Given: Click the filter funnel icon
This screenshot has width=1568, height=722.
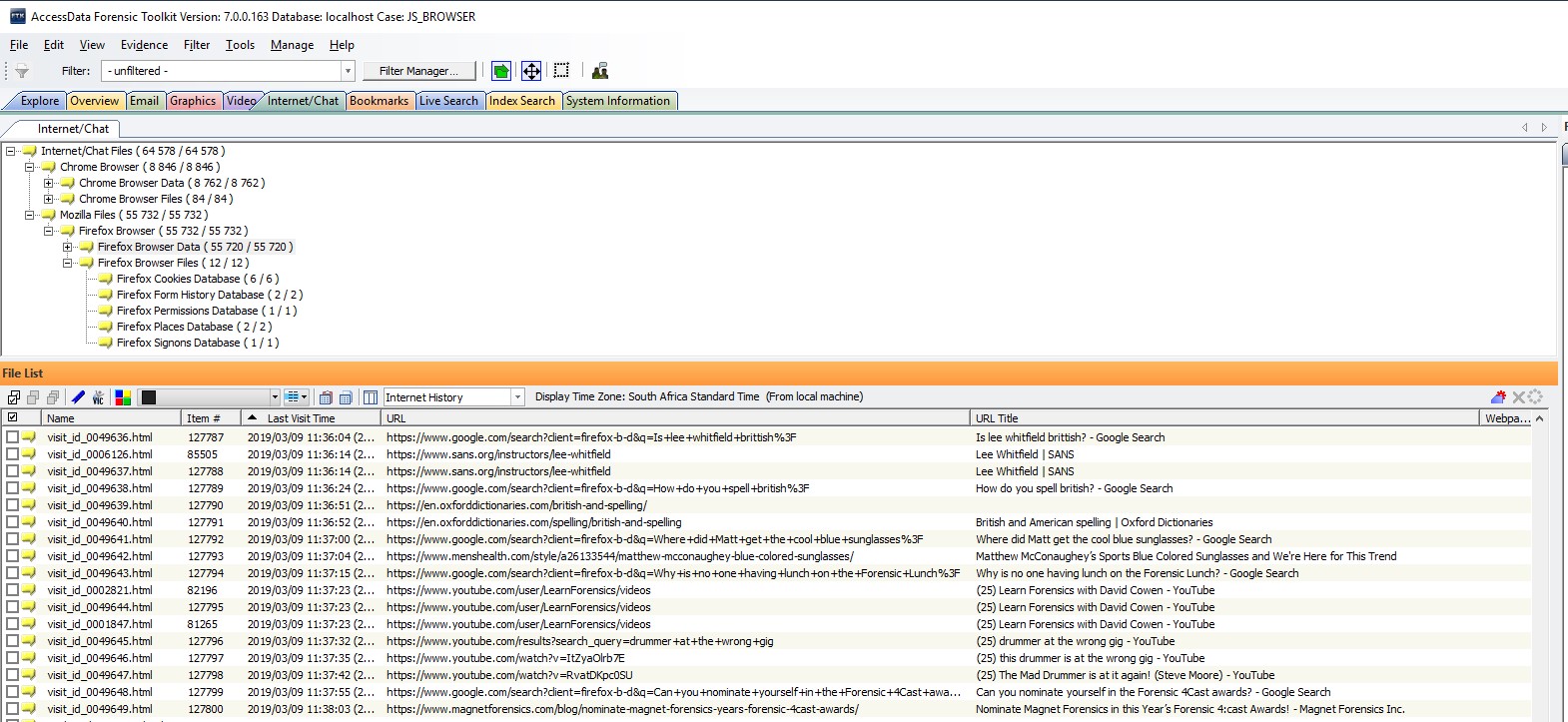Looking at the screenshot, I should [x=21, y=71].
